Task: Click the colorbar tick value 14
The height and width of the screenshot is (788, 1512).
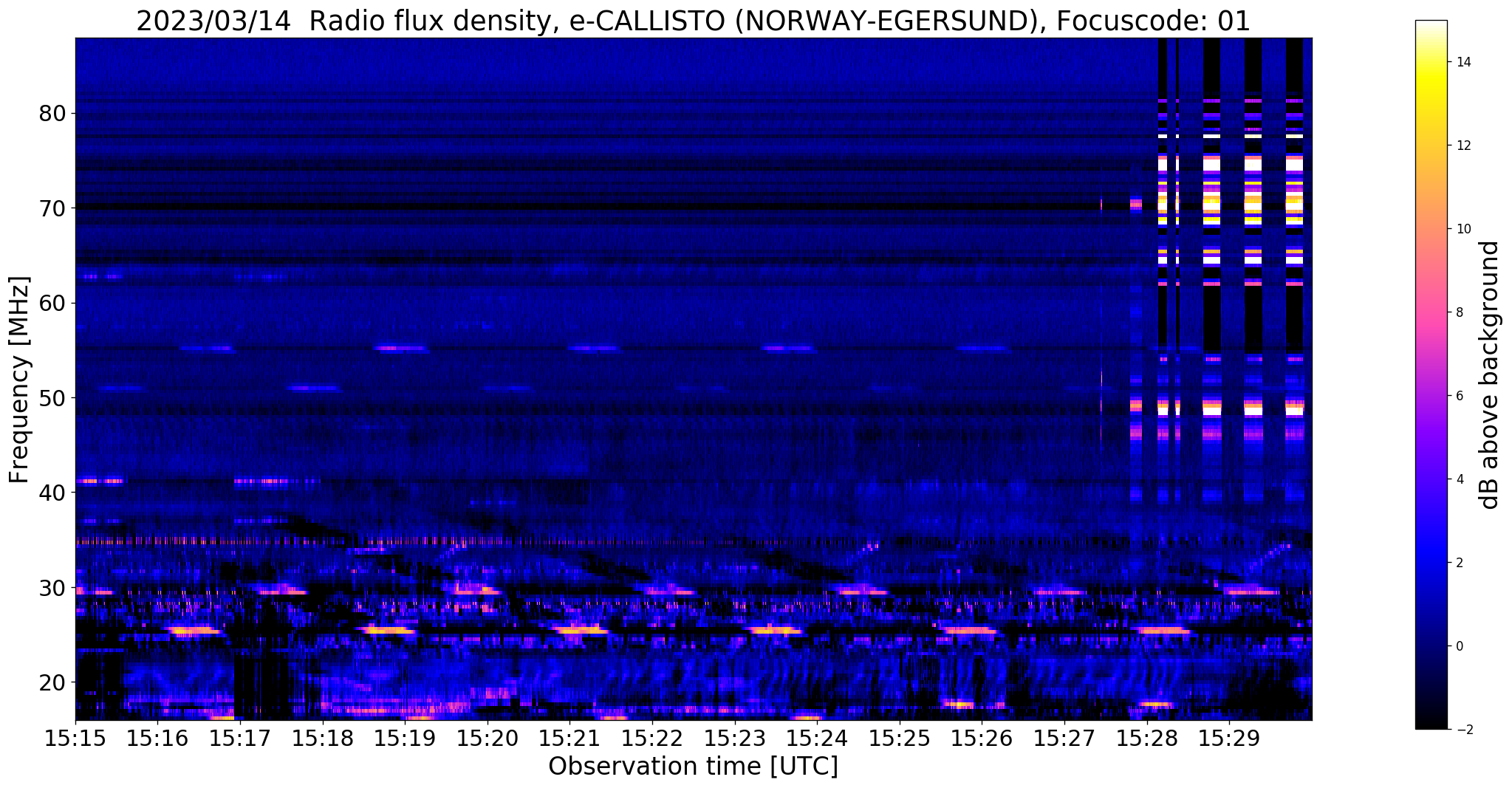Action: pyautogui.click(x=1463, y=62)
